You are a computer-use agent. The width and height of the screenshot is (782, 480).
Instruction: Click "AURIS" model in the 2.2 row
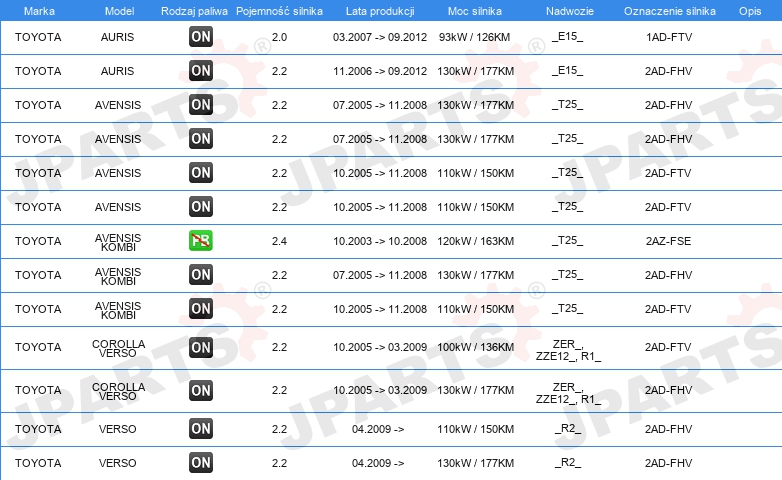tap(117, 71)
